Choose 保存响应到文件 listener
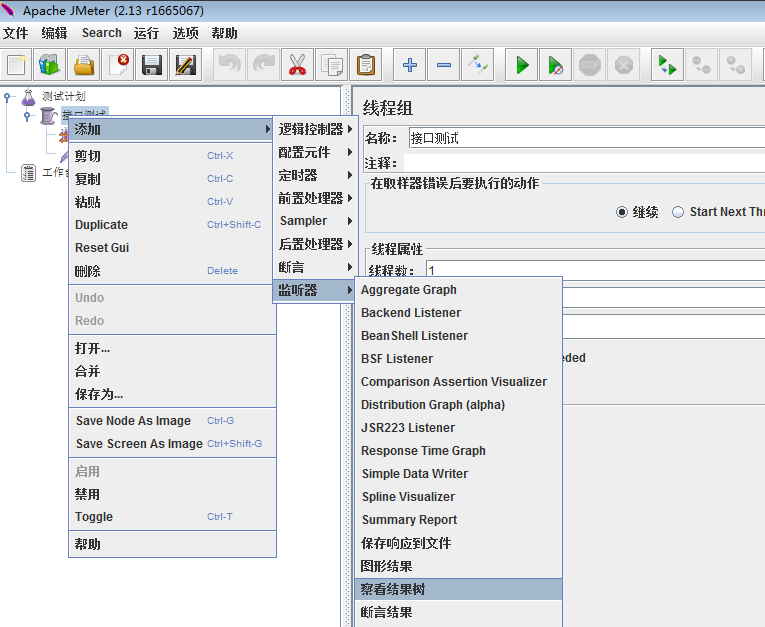The width and height of the screenshot is (765, 627). coord(459,543)
